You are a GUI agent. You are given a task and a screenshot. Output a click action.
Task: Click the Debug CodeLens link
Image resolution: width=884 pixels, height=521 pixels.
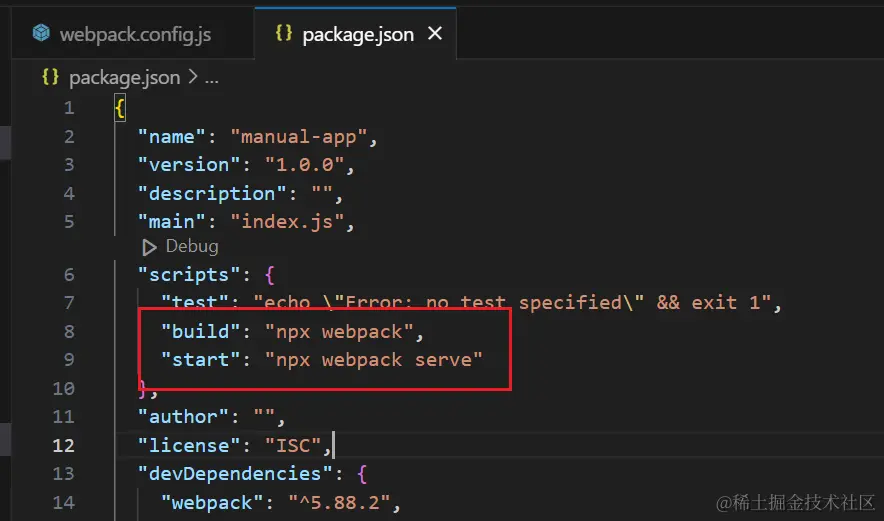(192, 246)
